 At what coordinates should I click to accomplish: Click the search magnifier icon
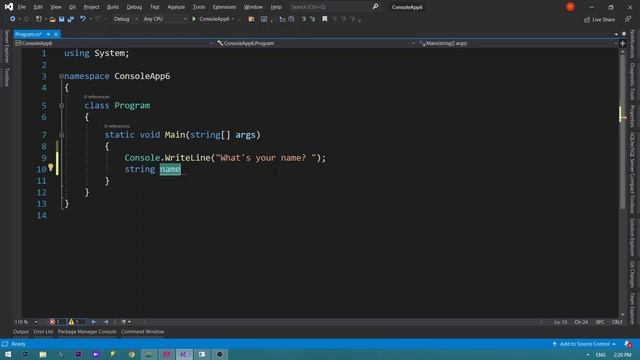tap(375, 7)
